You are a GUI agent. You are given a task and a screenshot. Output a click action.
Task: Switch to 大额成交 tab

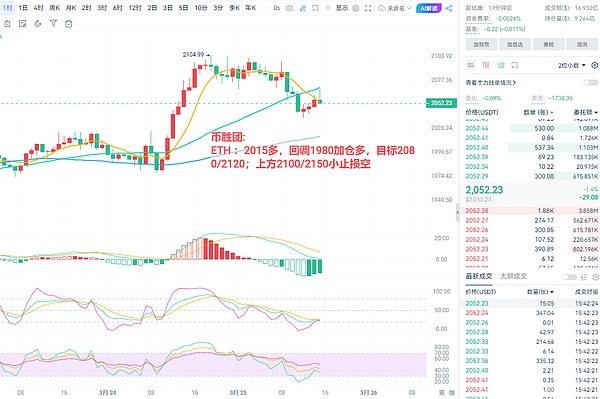[x=514, y=276]
